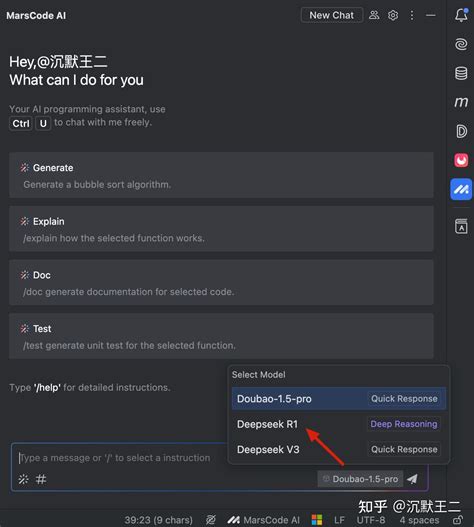
Task: Open MarsCode AI status bar widget
Action: pos(264,520)
